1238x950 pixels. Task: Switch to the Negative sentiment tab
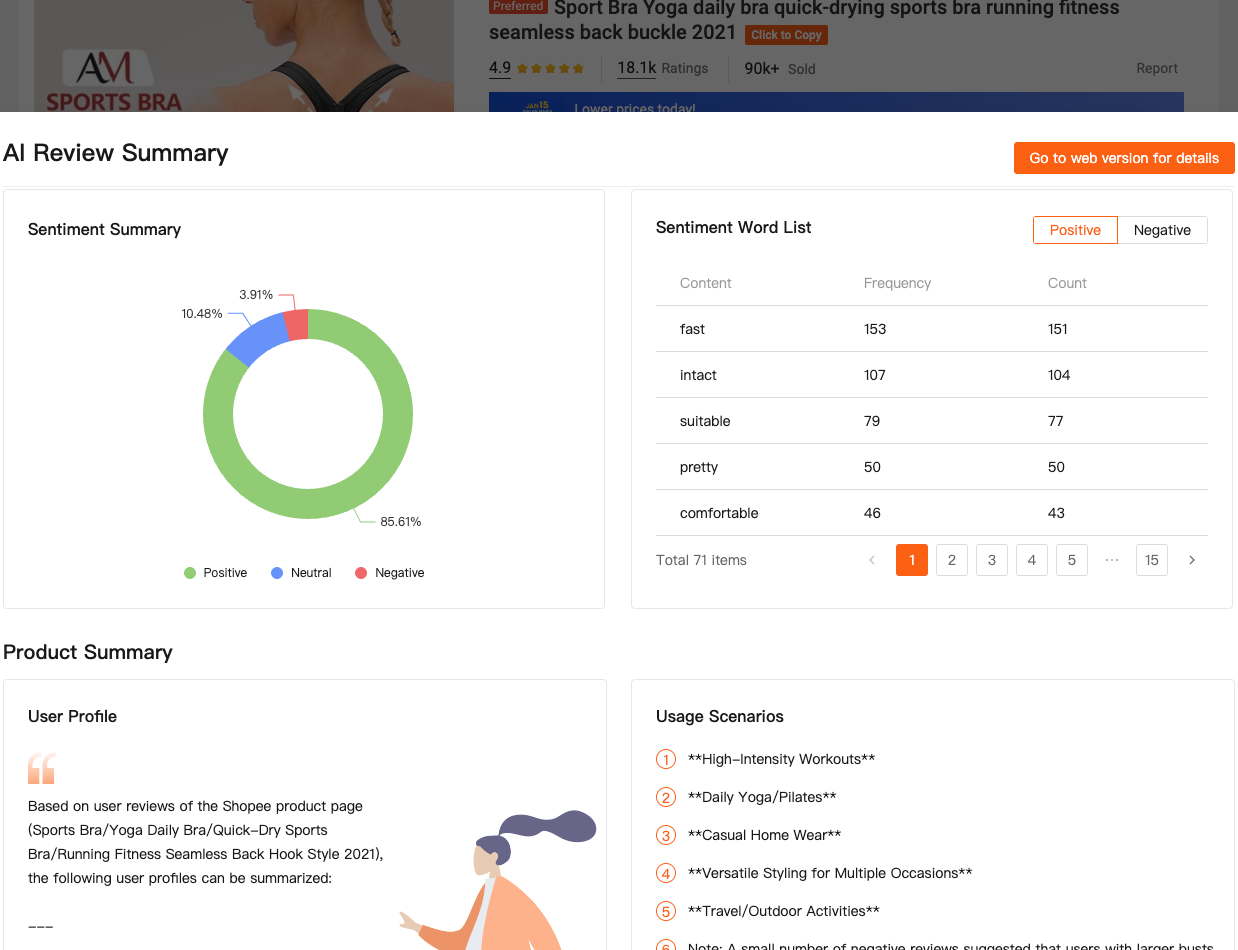[x=1161, y=230]
